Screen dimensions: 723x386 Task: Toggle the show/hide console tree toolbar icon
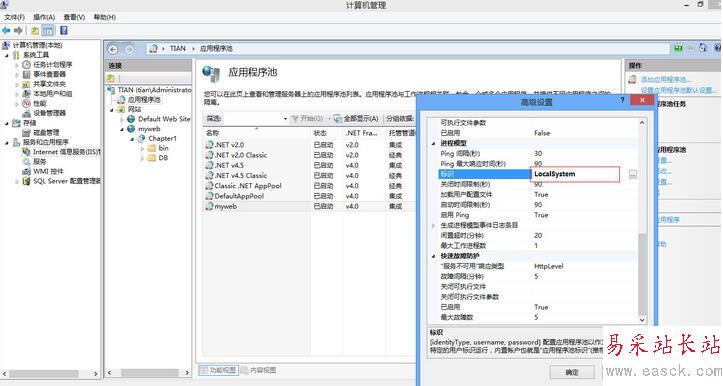(x=47, y=30)
